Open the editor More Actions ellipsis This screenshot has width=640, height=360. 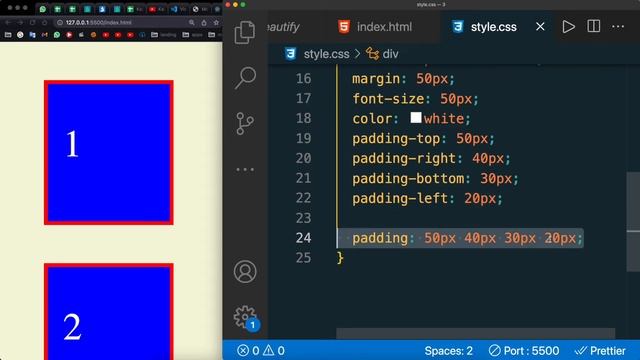(x=618, y=27)
